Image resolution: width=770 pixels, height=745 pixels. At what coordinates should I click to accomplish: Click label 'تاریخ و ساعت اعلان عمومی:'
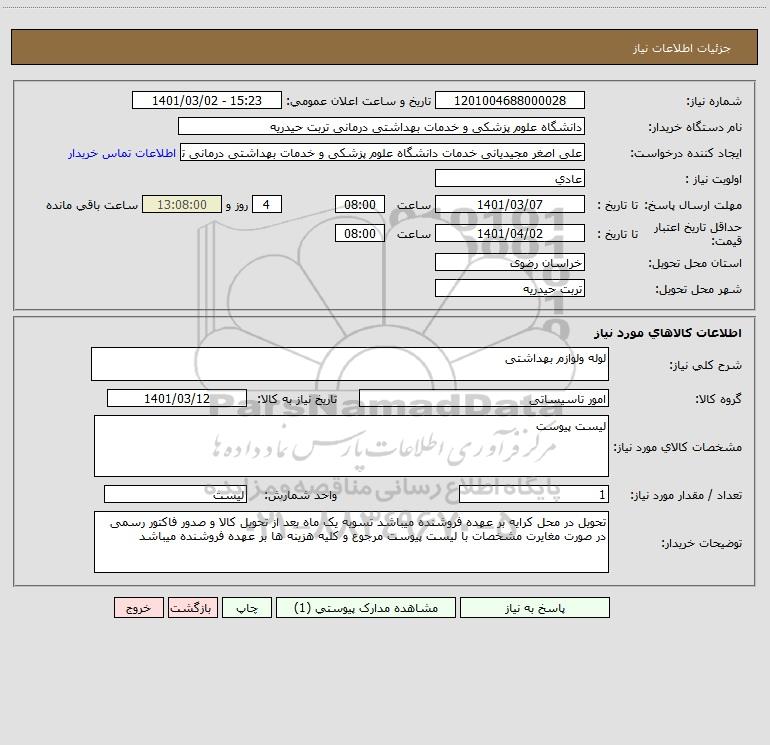coord(359,101)
